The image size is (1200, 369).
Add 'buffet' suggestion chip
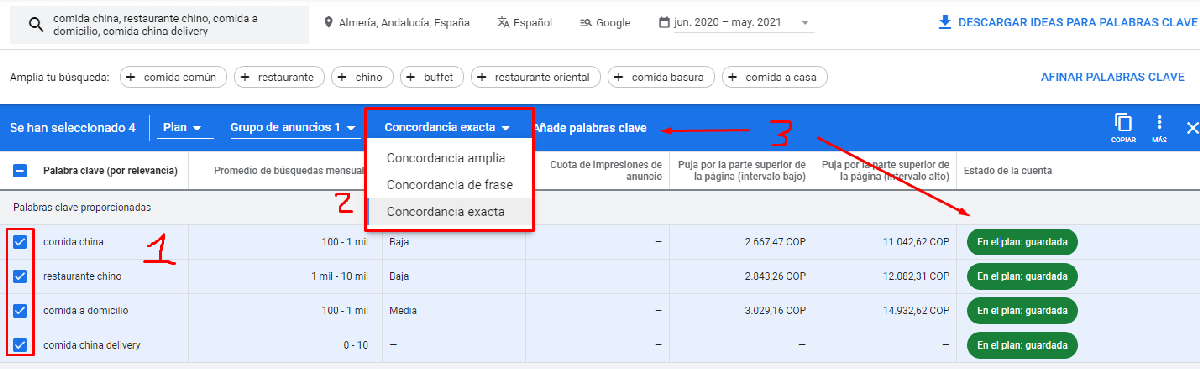(x=432, y=77)
